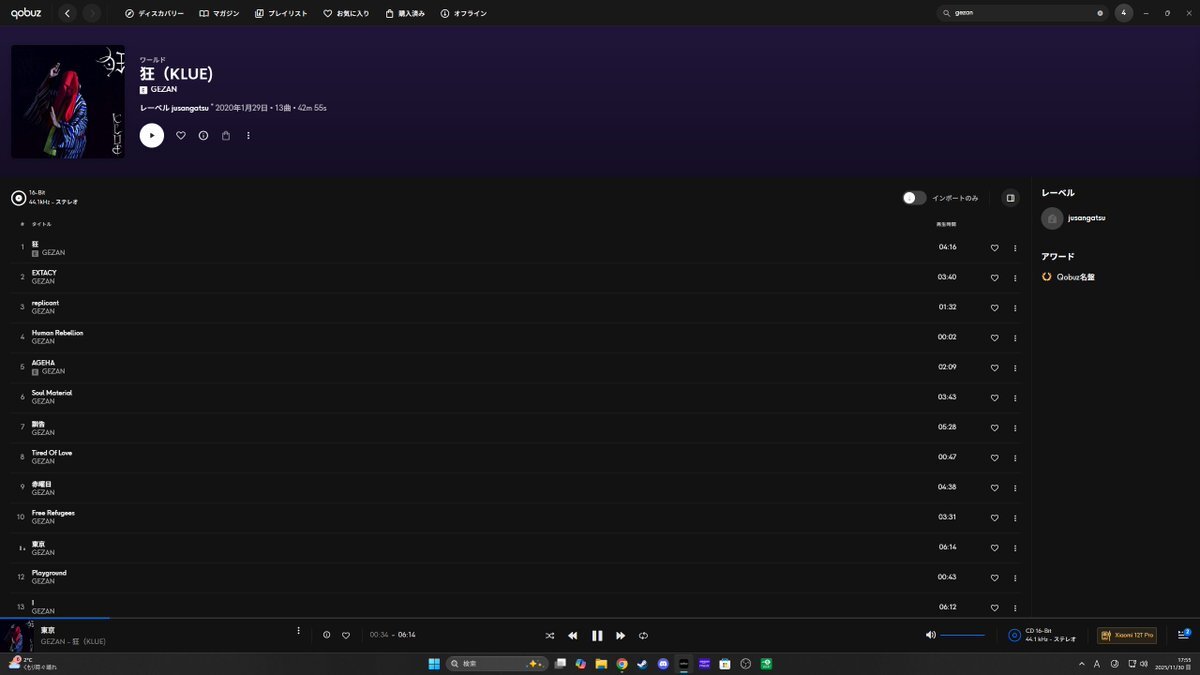Go to the プレイリスト section
The height and width of the screenshot is (675, 1200).
point(281,13)
